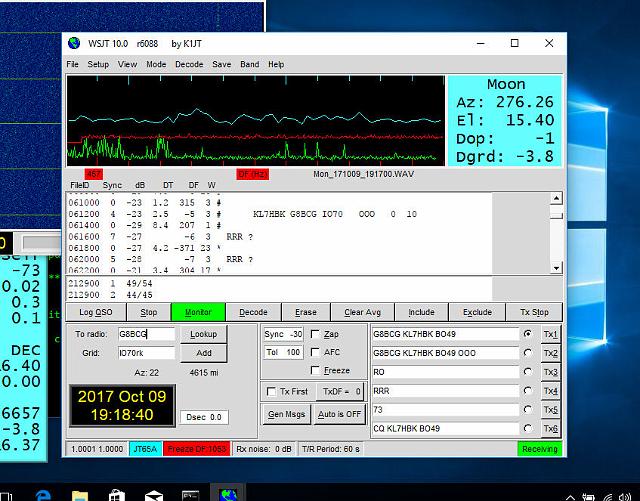Click the Tx3 transmit button
The image size is (640, 501).
(x=550, y=372)
